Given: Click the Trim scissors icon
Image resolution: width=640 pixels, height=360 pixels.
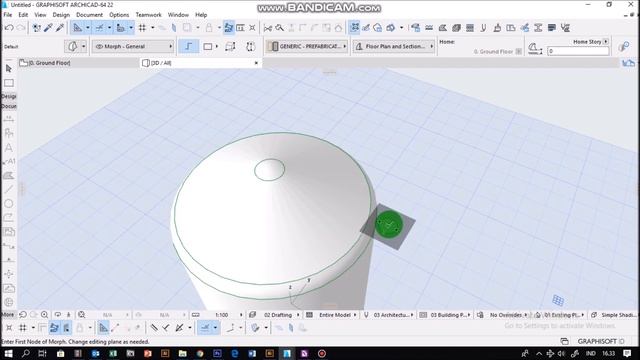Looking at the screenshot, I should pos(268,28).
